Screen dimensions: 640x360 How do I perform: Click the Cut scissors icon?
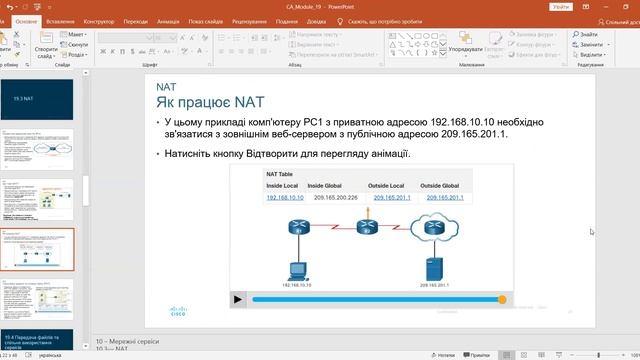(16, 34)
